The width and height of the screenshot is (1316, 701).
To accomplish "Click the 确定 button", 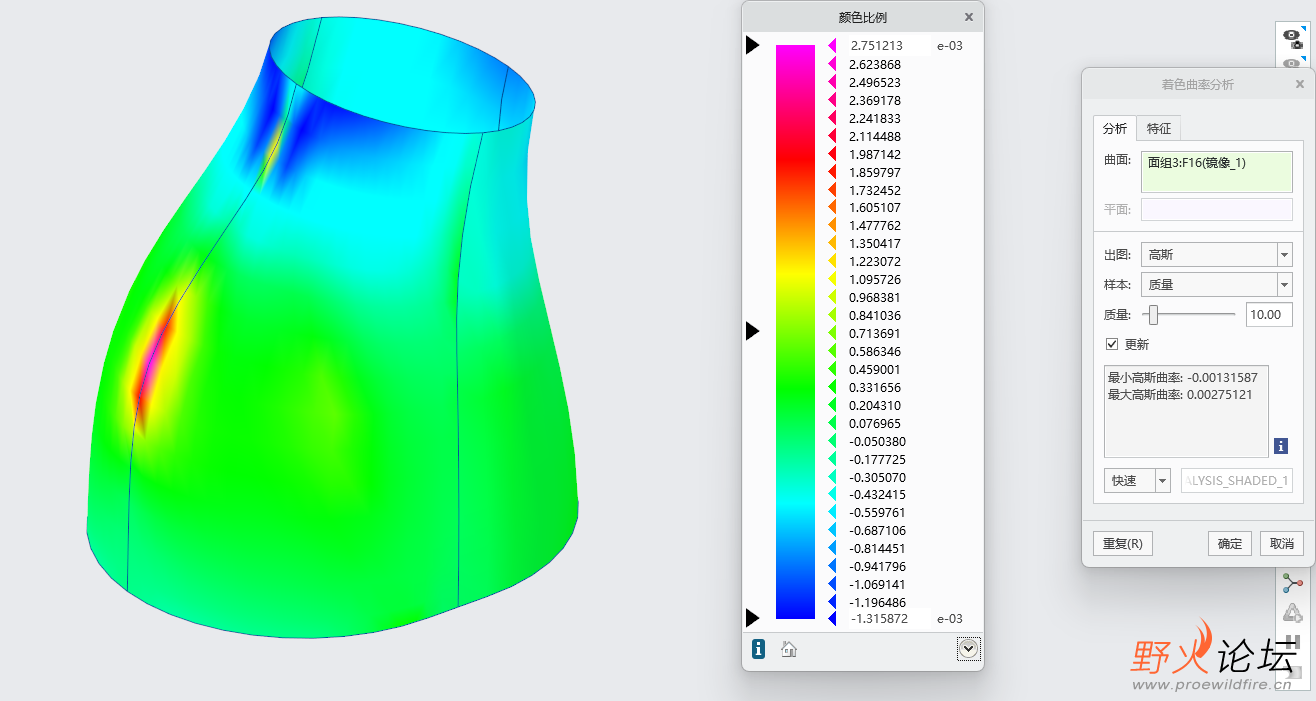I will [x=1230, y=543].
